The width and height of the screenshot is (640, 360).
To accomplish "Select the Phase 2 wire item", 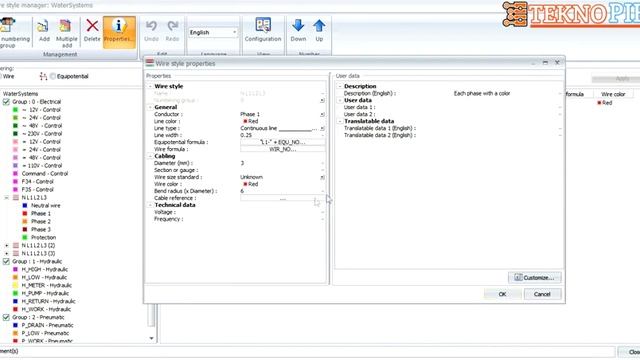I will point(41,221).
